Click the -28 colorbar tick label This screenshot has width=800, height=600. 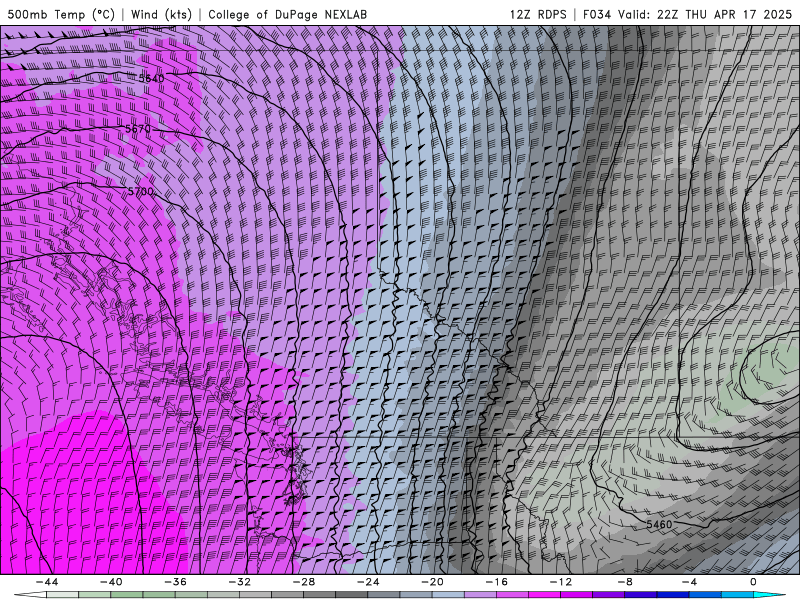pyautogui.click(x=304, y=582)
